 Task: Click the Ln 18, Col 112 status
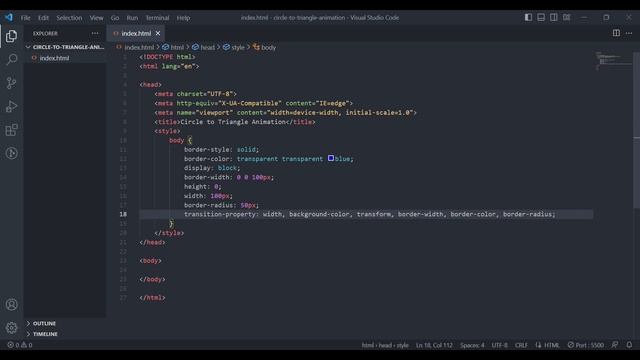434,345
